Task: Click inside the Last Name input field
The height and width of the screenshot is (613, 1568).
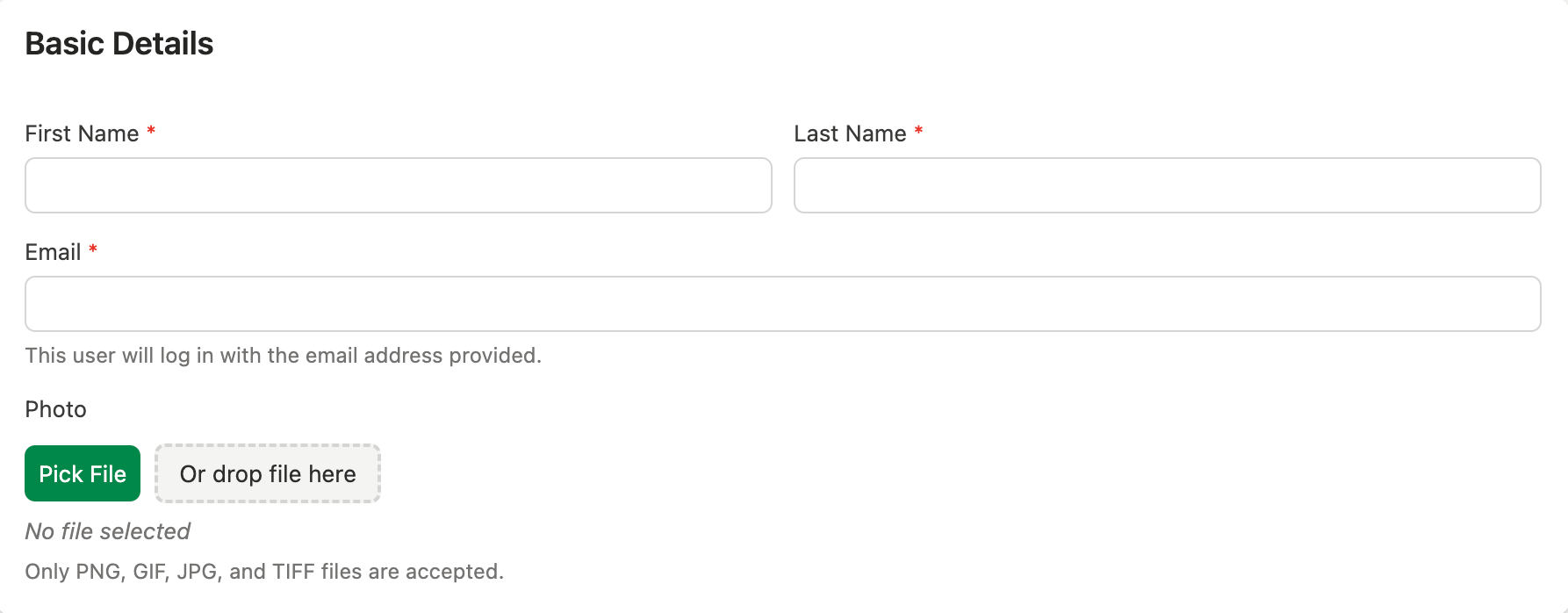Action: [1167, 185]
